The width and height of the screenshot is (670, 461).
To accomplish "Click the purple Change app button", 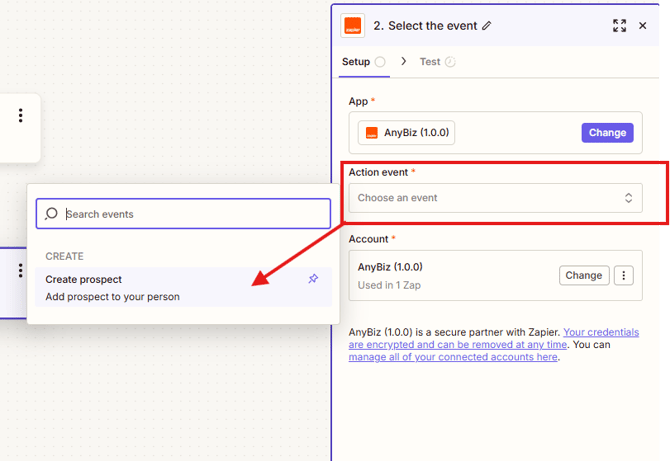I will coord(607,133).
